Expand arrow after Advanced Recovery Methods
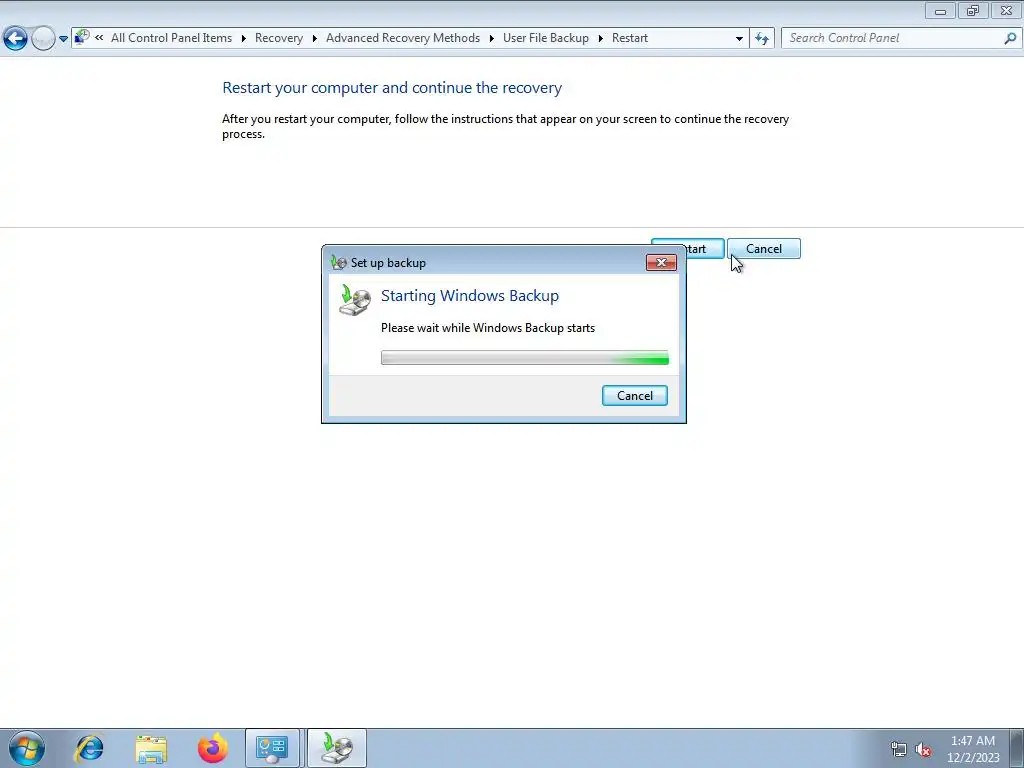Screen dimensions: 1024x768 coord(492,39)
